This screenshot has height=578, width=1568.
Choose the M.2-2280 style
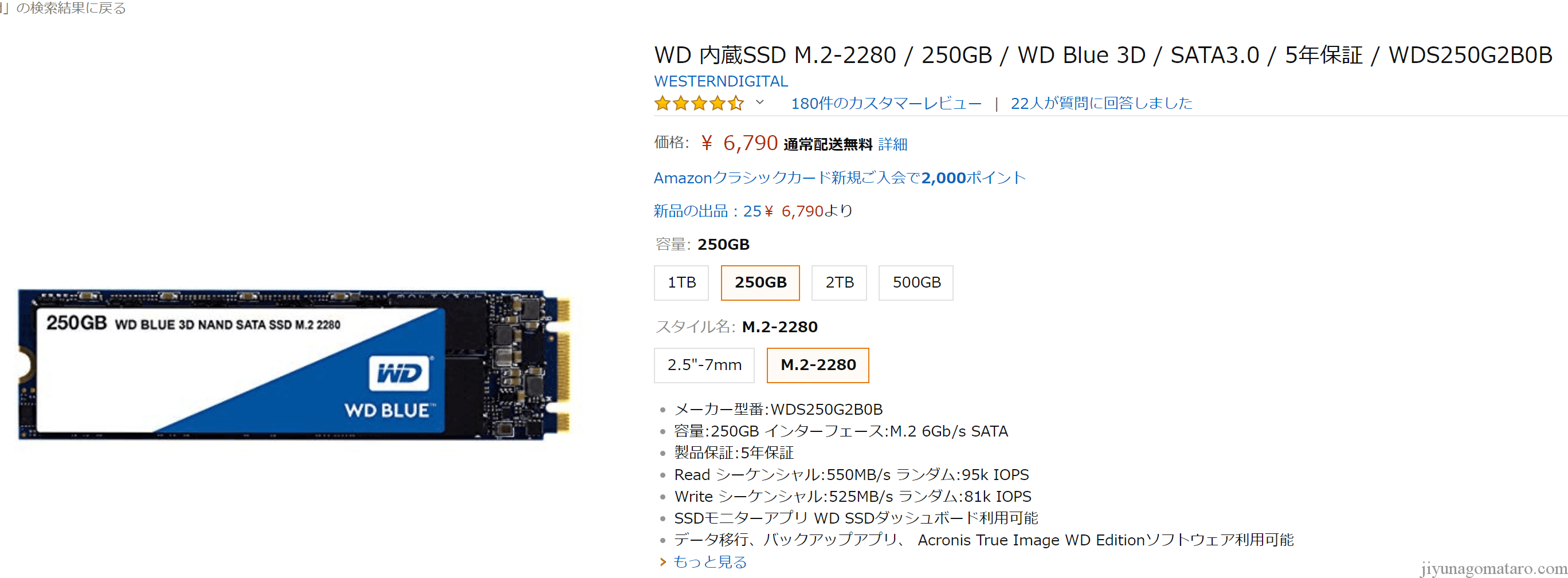point(817,365)
